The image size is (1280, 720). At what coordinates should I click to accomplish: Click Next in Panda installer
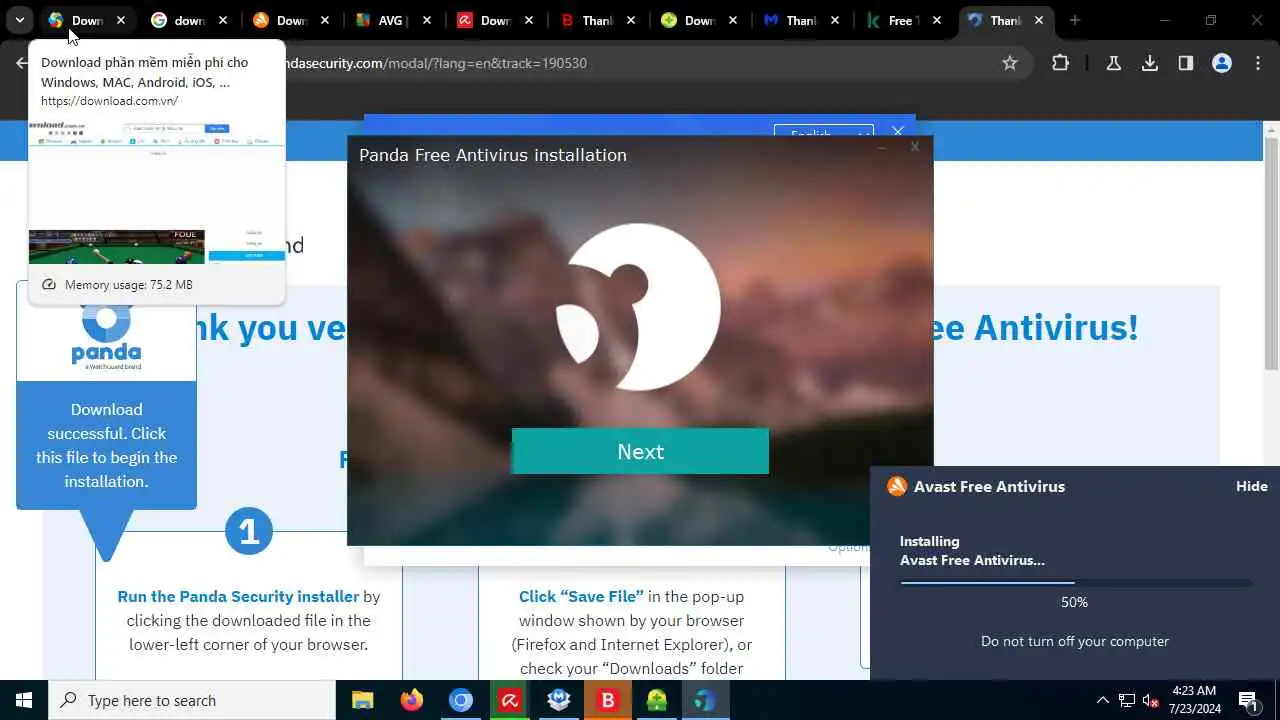[x=640, y=451]
